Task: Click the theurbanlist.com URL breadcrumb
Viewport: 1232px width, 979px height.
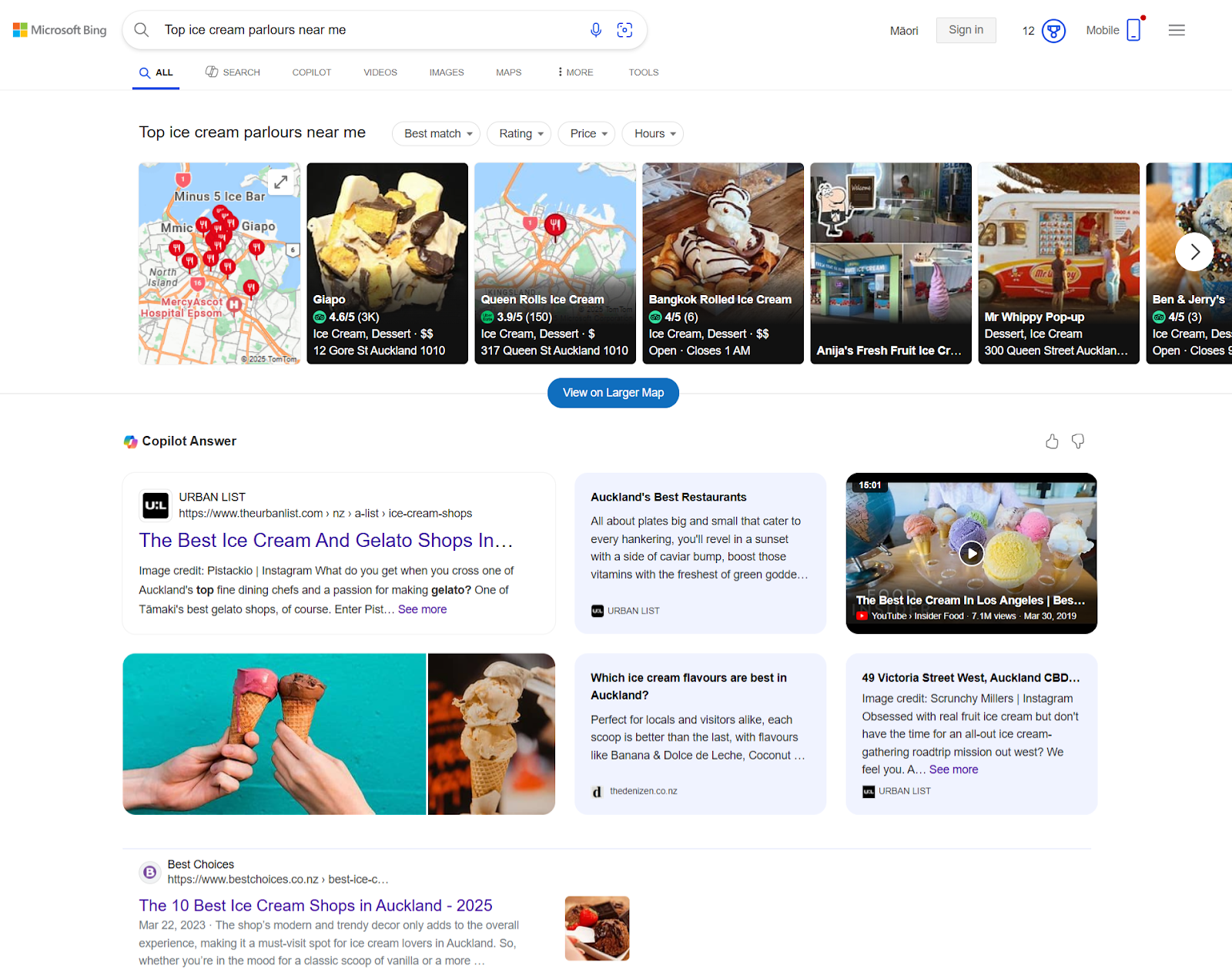Action: [x=326, y=514]
